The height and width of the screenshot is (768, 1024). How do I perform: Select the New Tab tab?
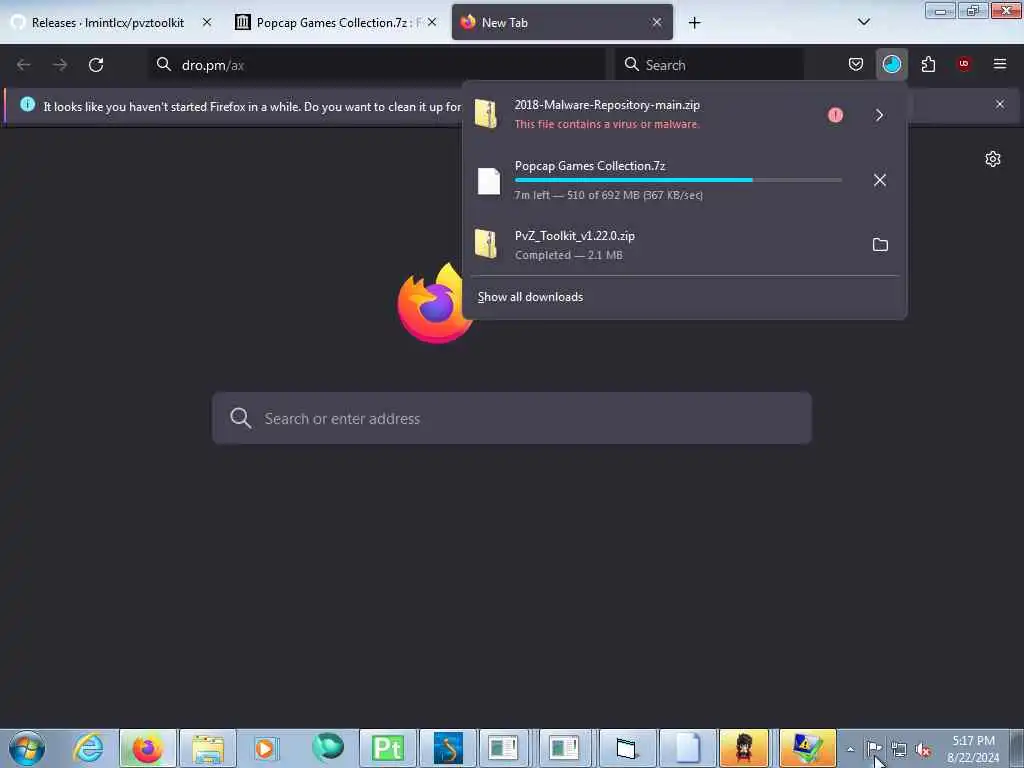pyautogui.click(x=562, y=22)
